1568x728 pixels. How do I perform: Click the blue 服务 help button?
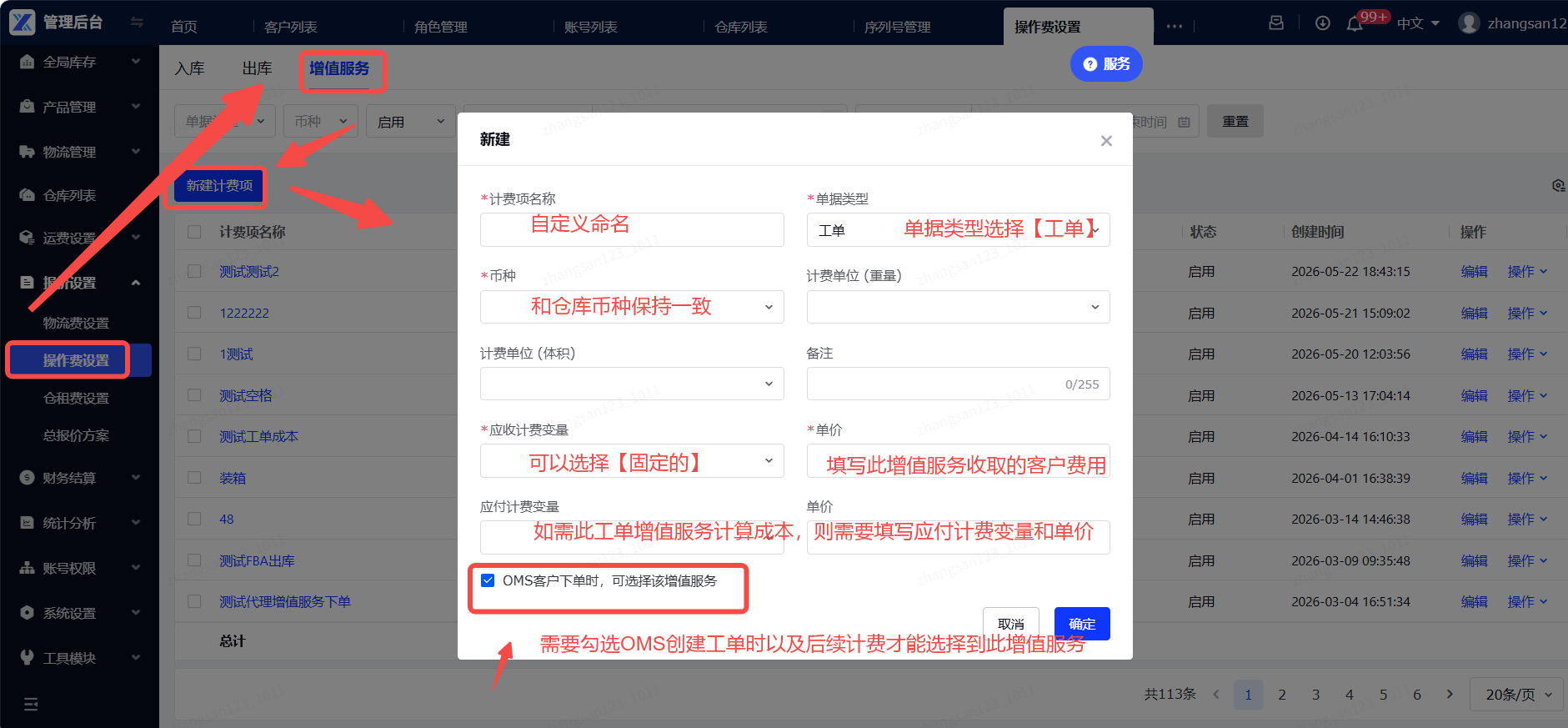click(1106, 64)
